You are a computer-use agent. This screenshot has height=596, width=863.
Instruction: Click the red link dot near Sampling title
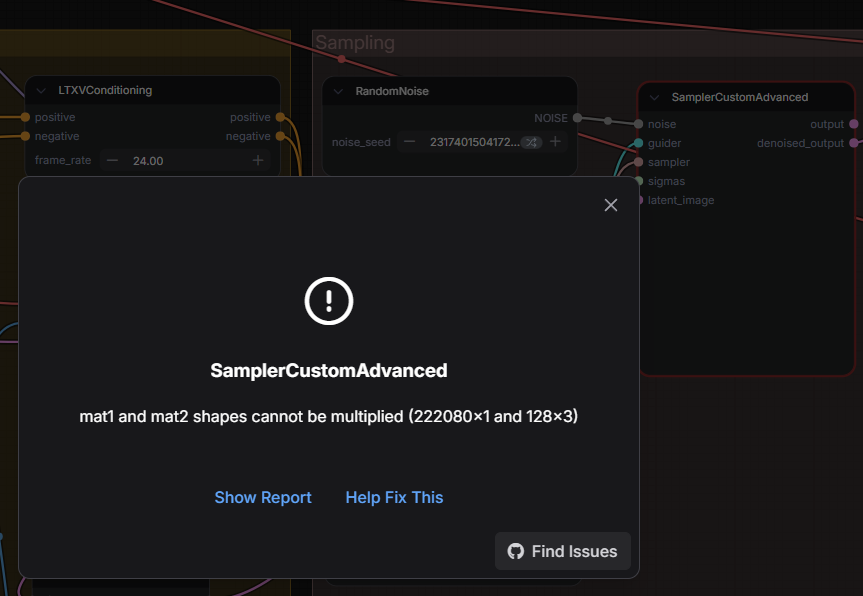click(x=342, y=59)
